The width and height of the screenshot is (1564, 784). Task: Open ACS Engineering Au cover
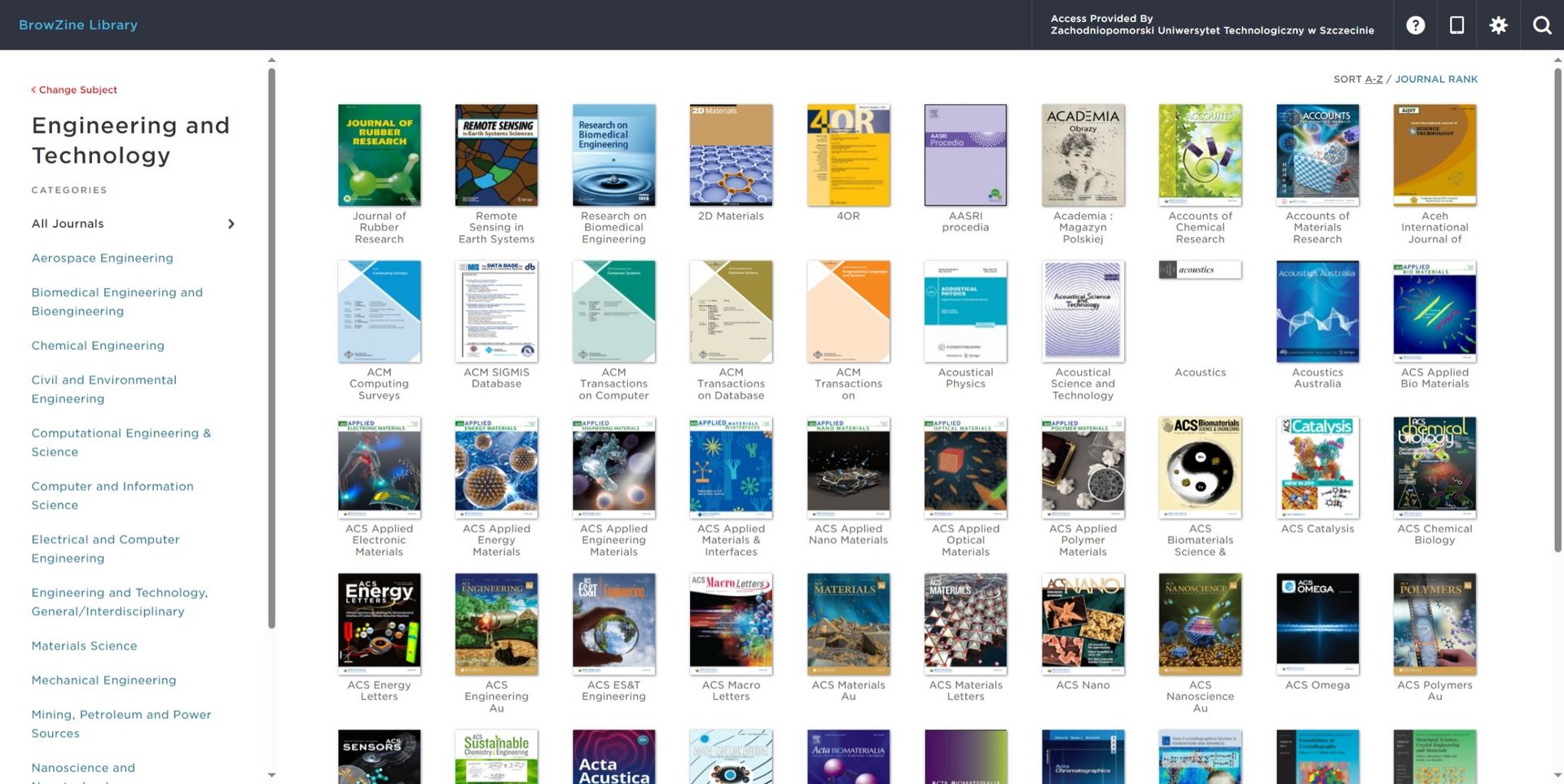pos(497,624)
